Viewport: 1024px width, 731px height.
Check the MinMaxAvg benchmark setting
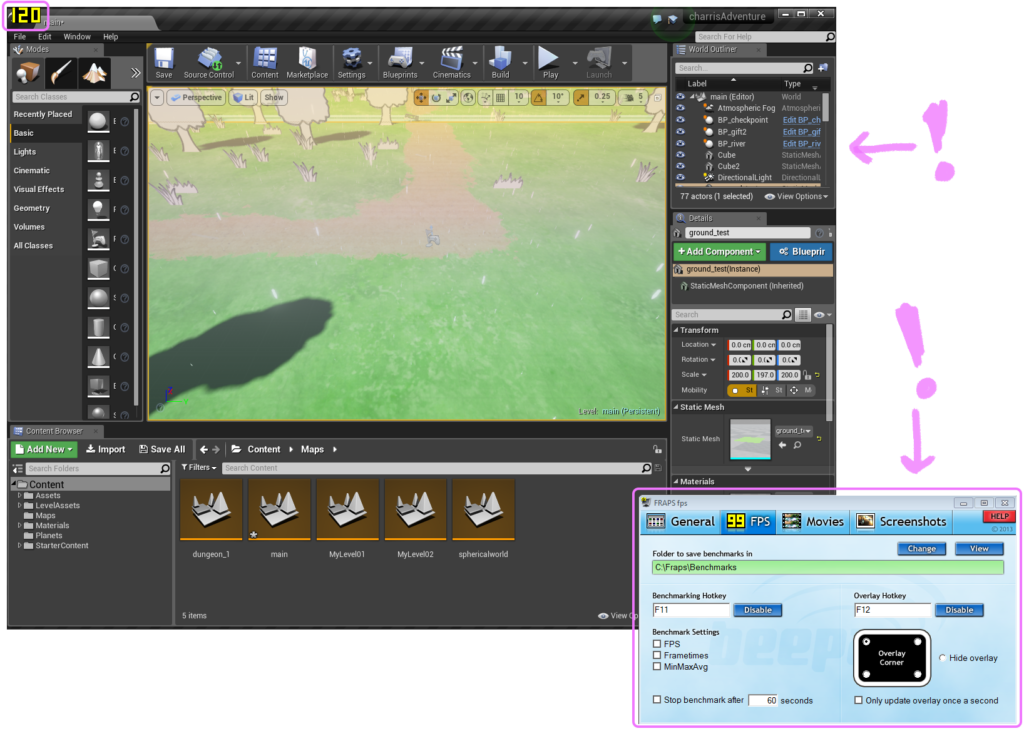point(657,667)
